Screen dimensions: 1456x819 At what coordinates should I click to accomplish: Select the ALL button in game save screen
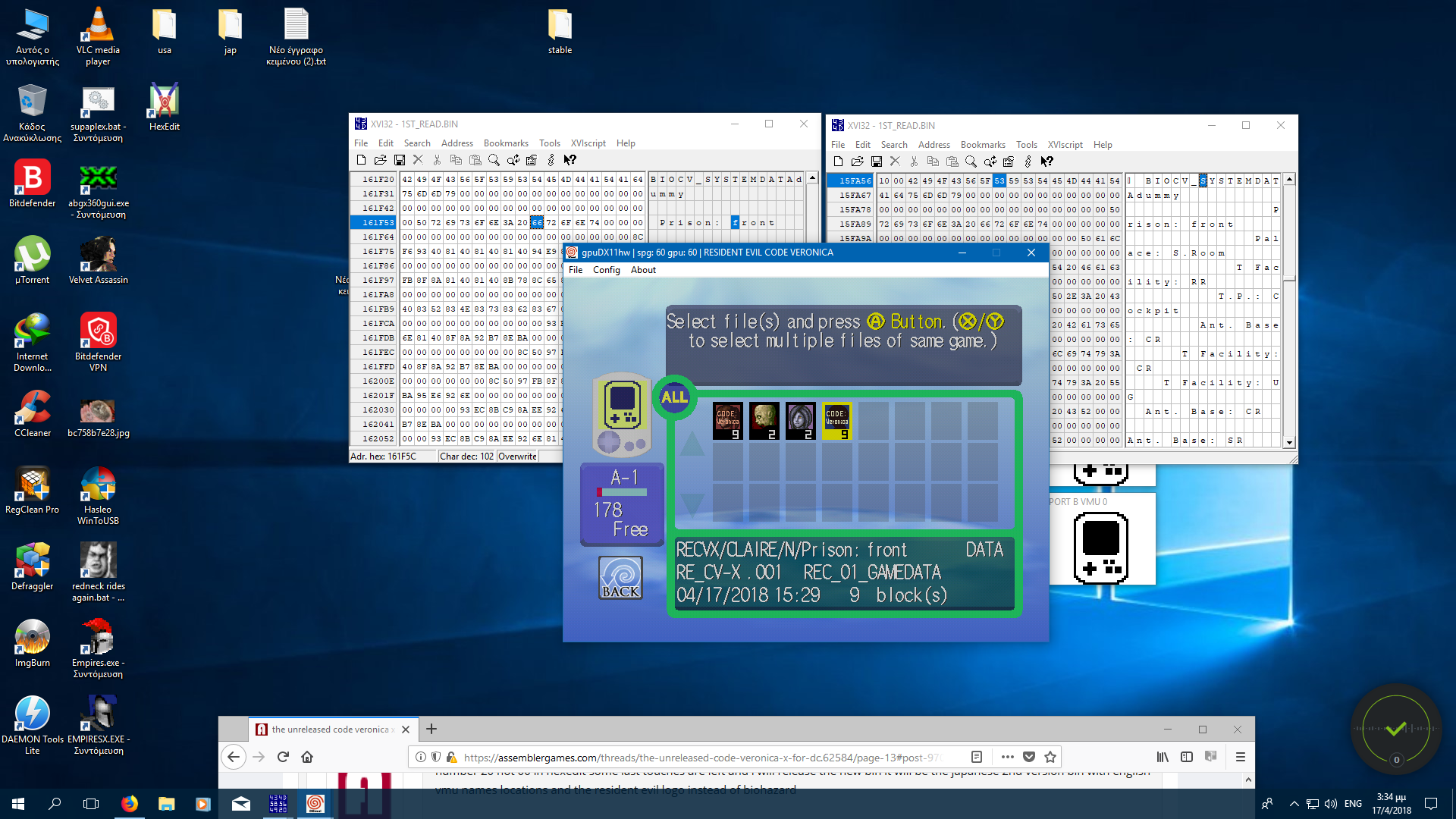pyautogui.click(x=674, y=397)
